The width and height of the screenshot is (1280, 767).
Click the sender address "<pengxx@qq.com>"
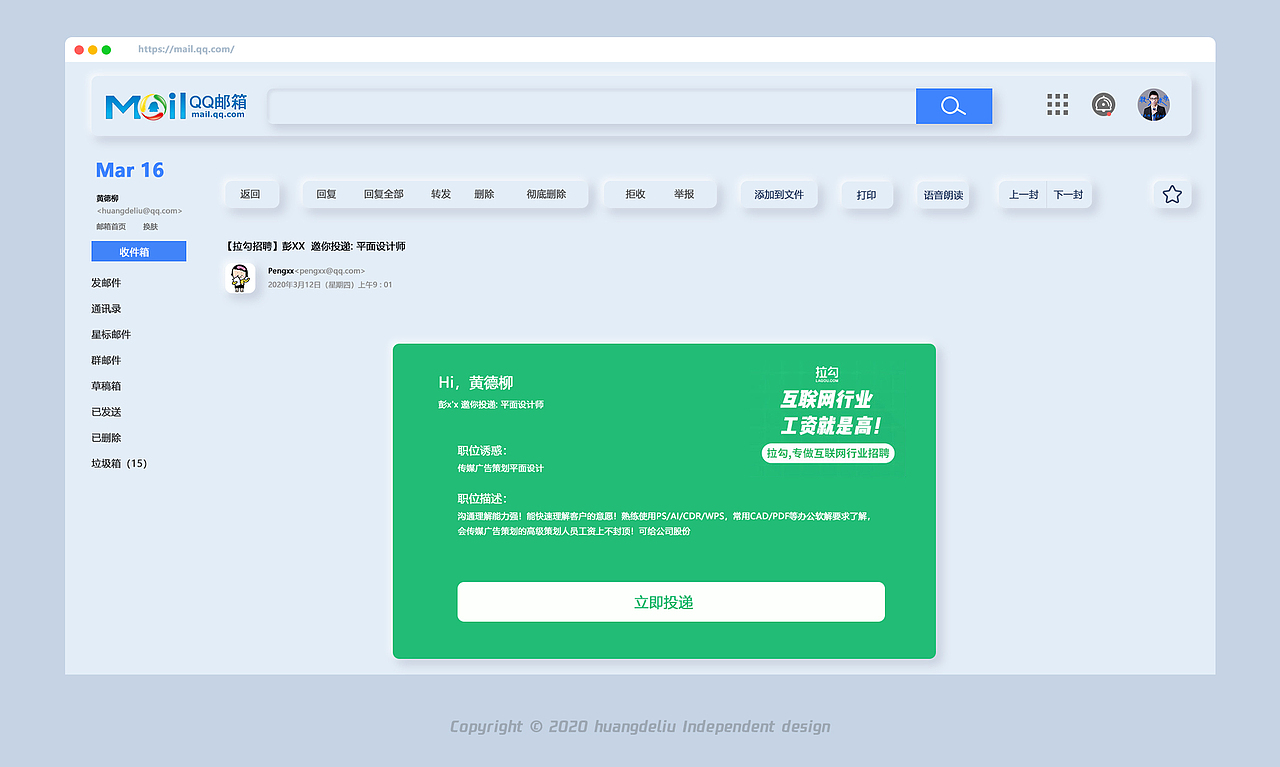(x=330, y=271)
